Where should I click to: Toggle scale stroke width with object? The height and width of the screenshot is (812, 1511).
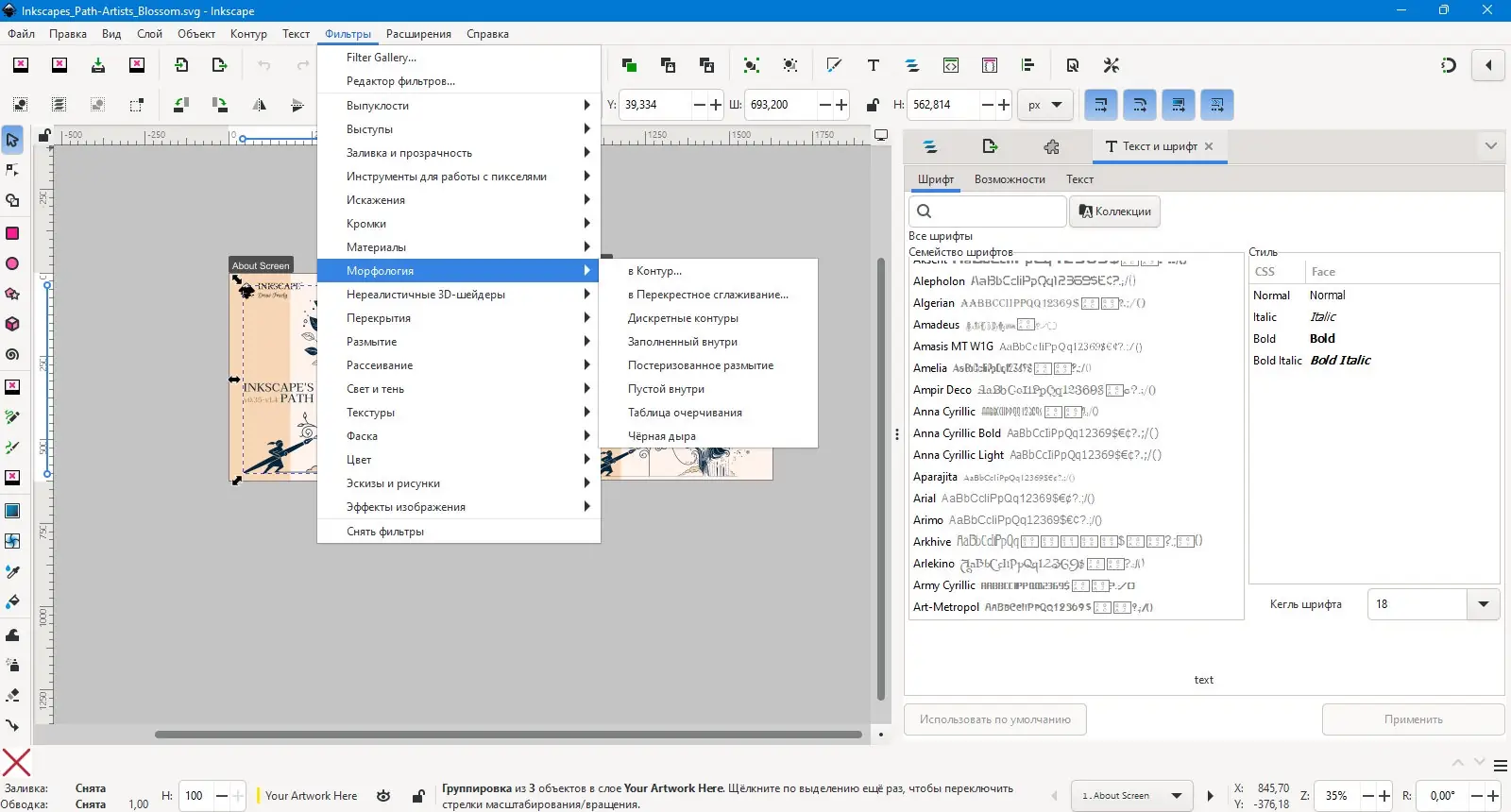tap(1101, 105)
